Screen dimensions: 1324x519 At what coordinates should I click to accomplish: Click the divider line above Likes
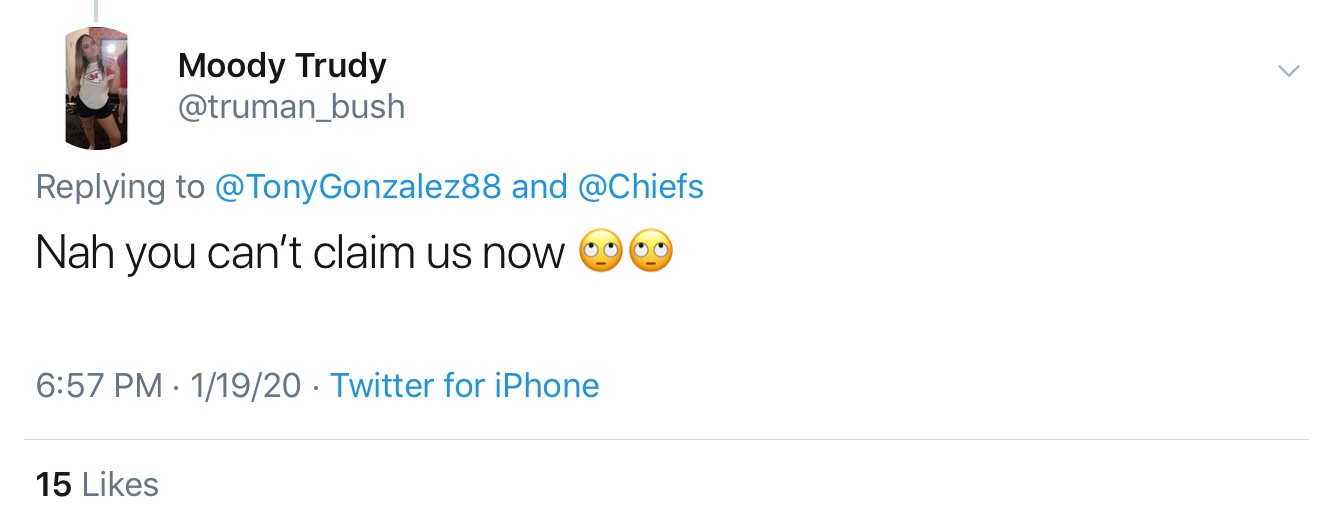click(x=666, y=440)
